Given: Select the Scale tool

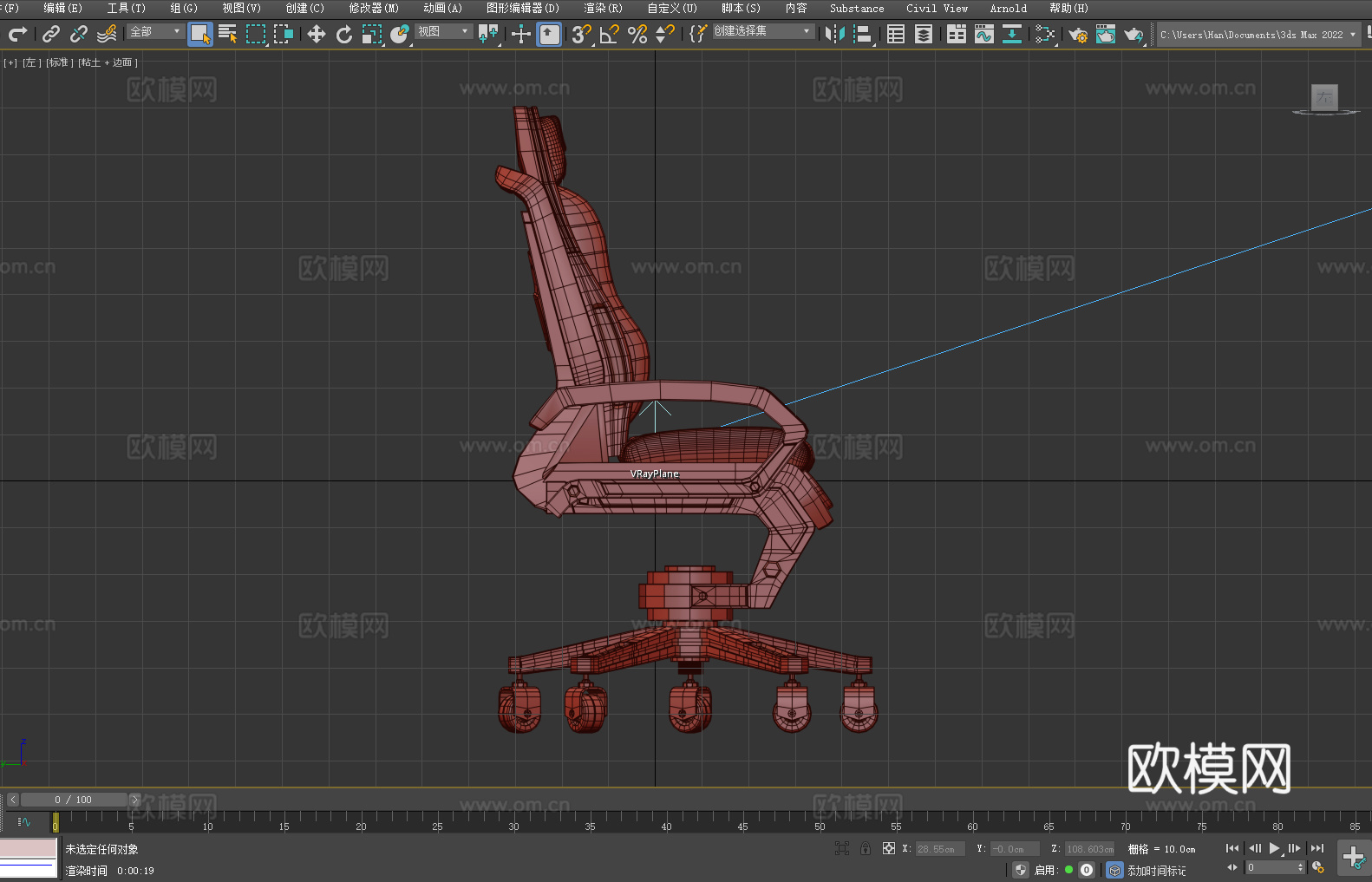Looking at the screenshot, I should (372, 34).
